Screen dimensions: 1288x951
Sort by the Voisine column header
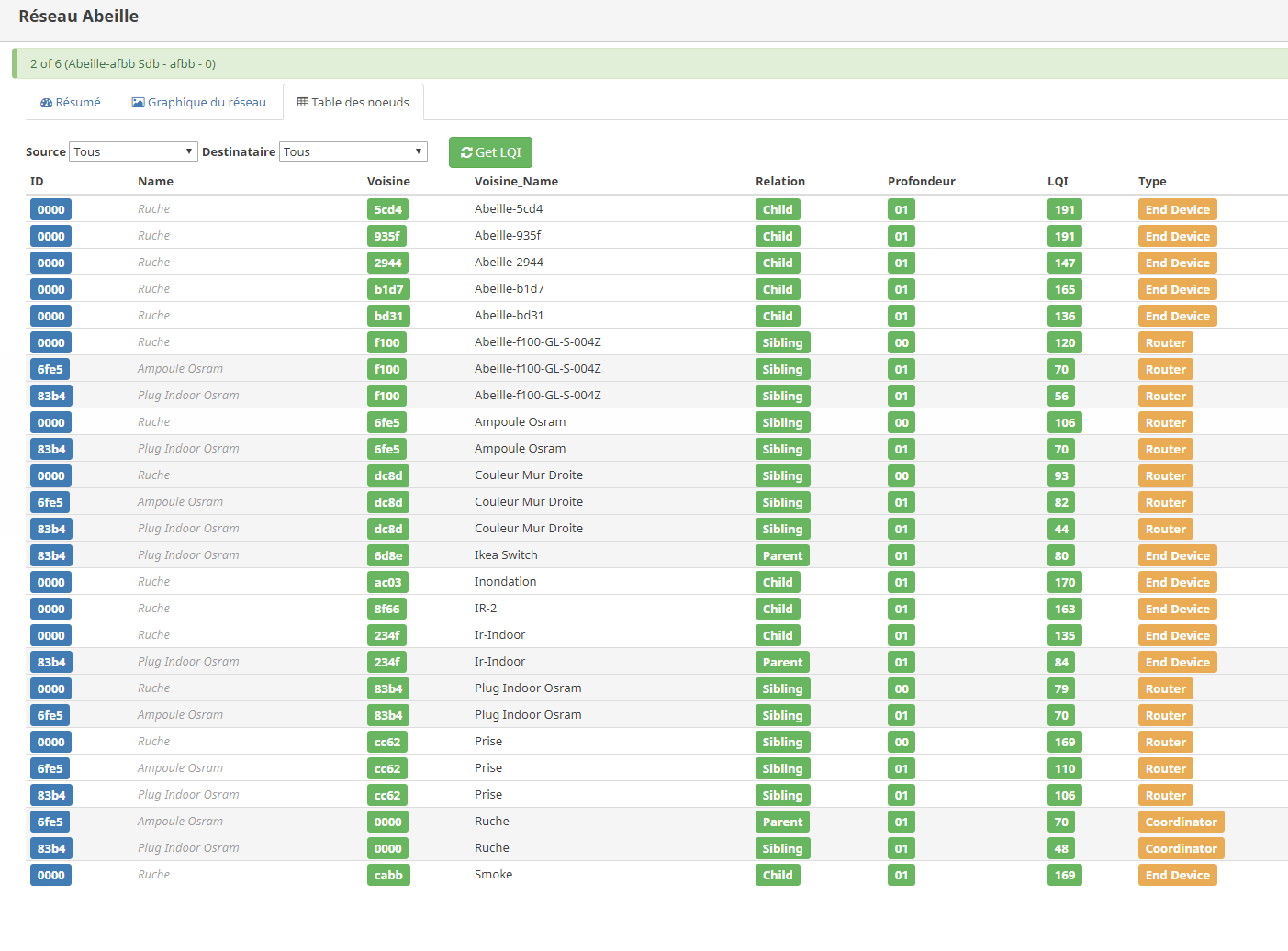388,181
